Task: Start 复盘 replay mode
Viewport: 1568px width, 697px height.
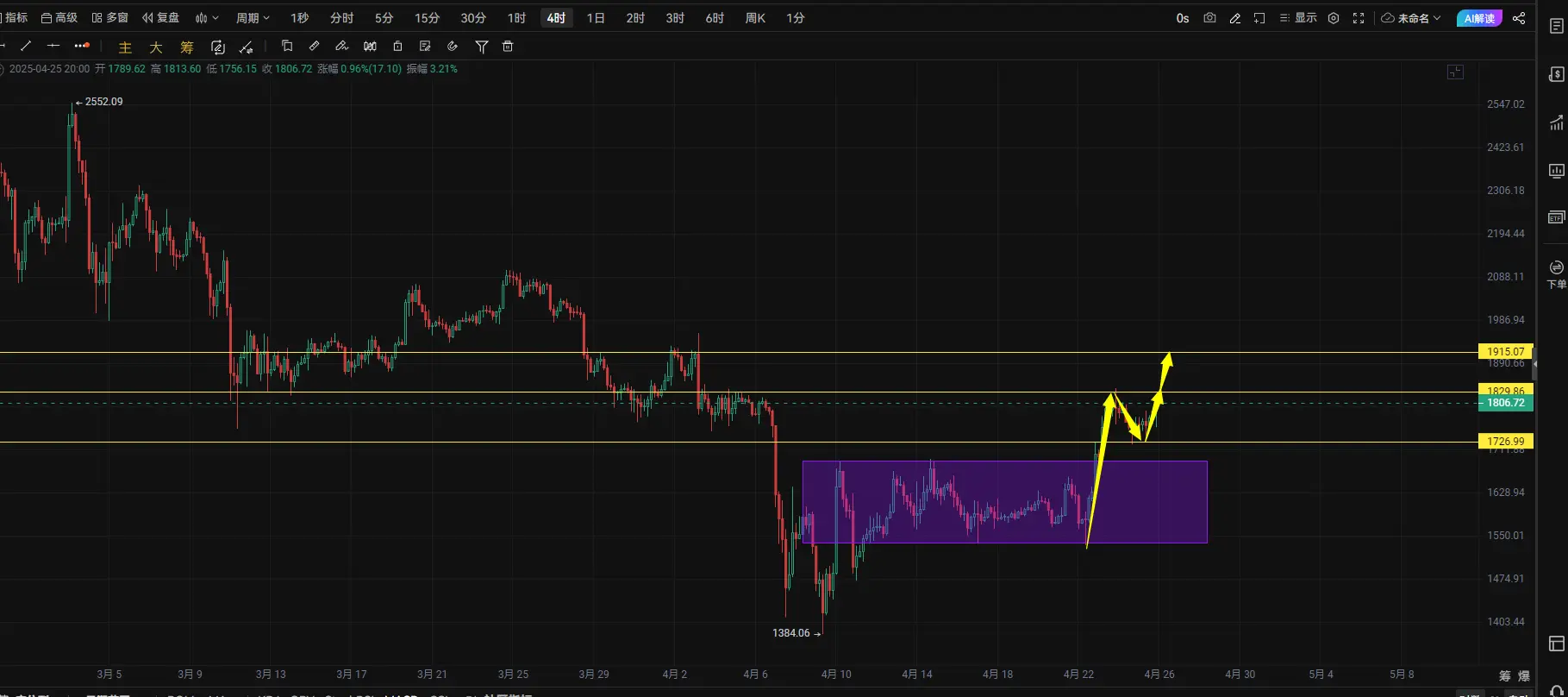Action: [x=161, y=17]
